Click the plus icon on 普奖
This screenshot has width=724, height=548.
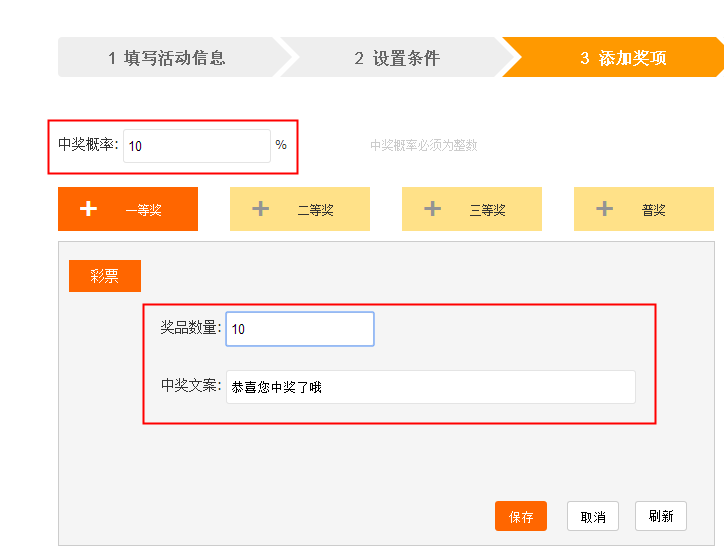(604, 209)
